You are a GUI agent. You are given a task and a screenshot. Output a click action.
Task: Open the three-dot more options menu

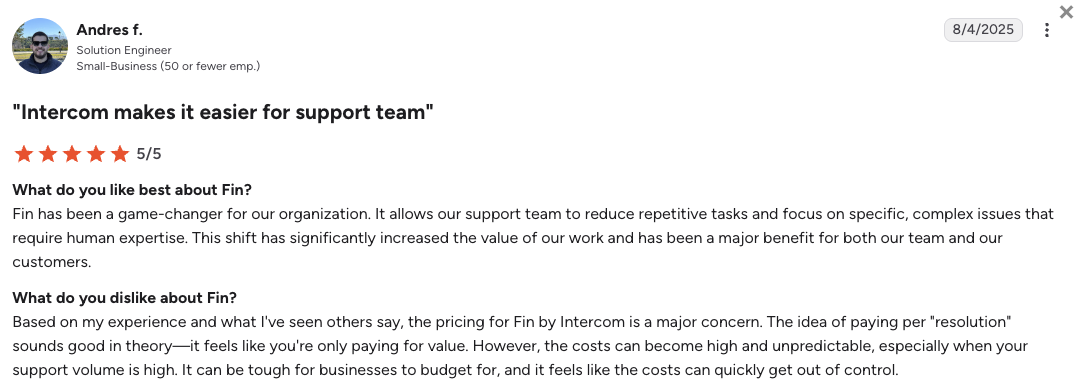[x=1047, y=30]
